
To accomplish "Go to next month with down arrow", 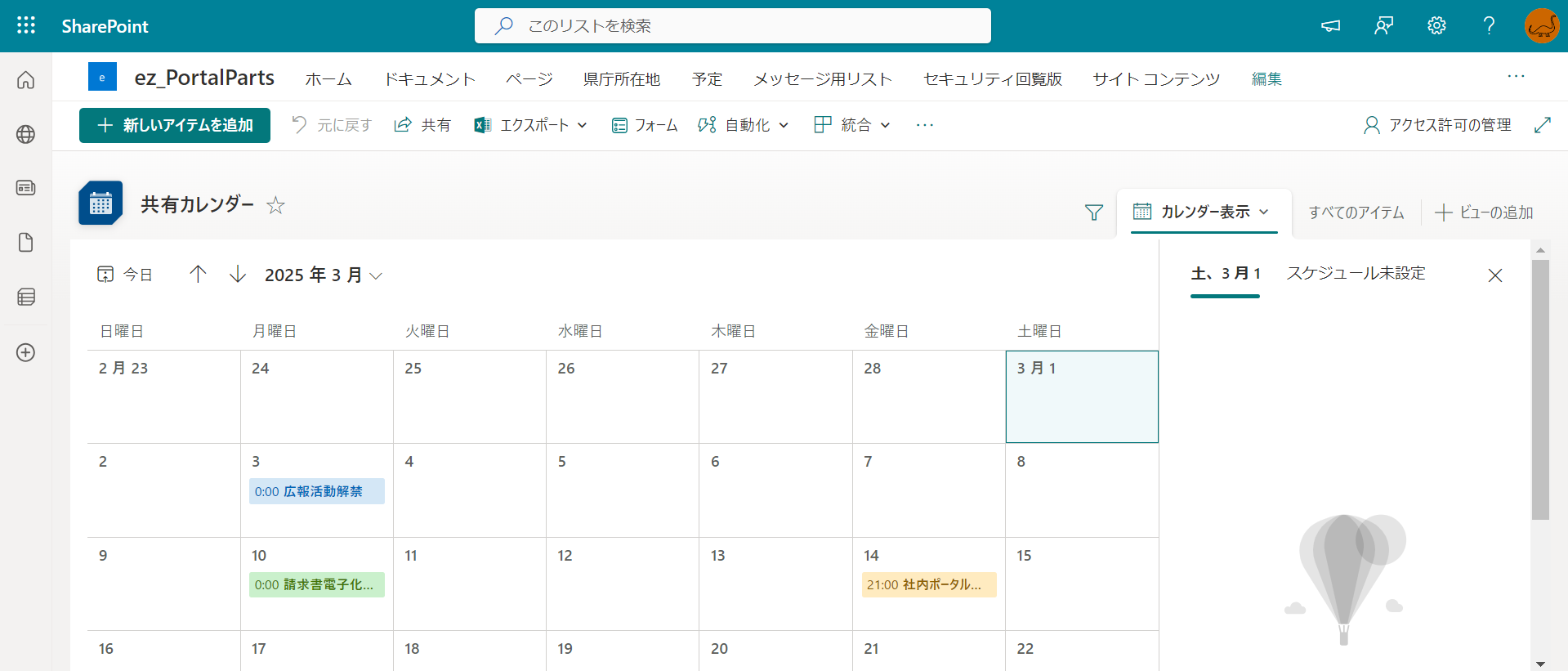I will (238, 274).
